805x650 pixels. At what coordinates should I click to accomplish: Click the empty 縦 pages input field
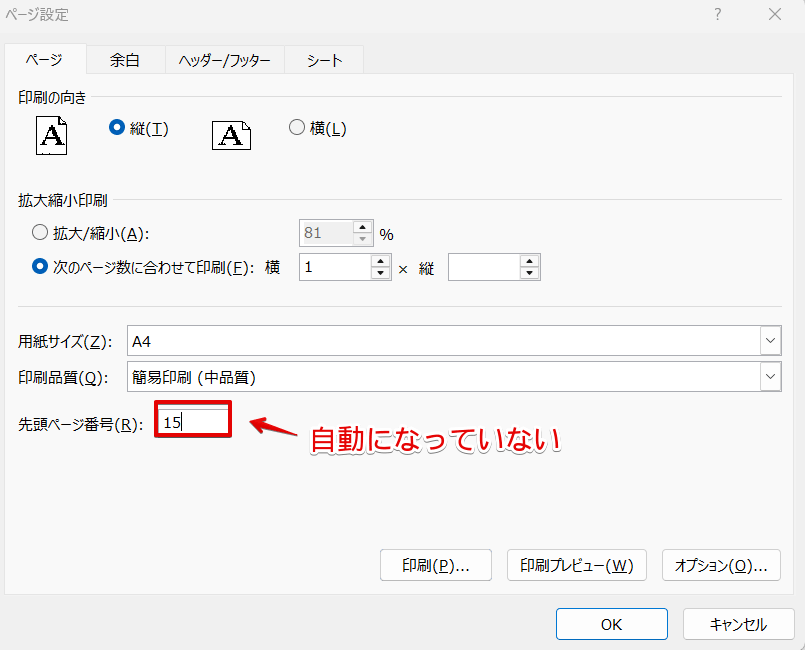click(485, 267)
